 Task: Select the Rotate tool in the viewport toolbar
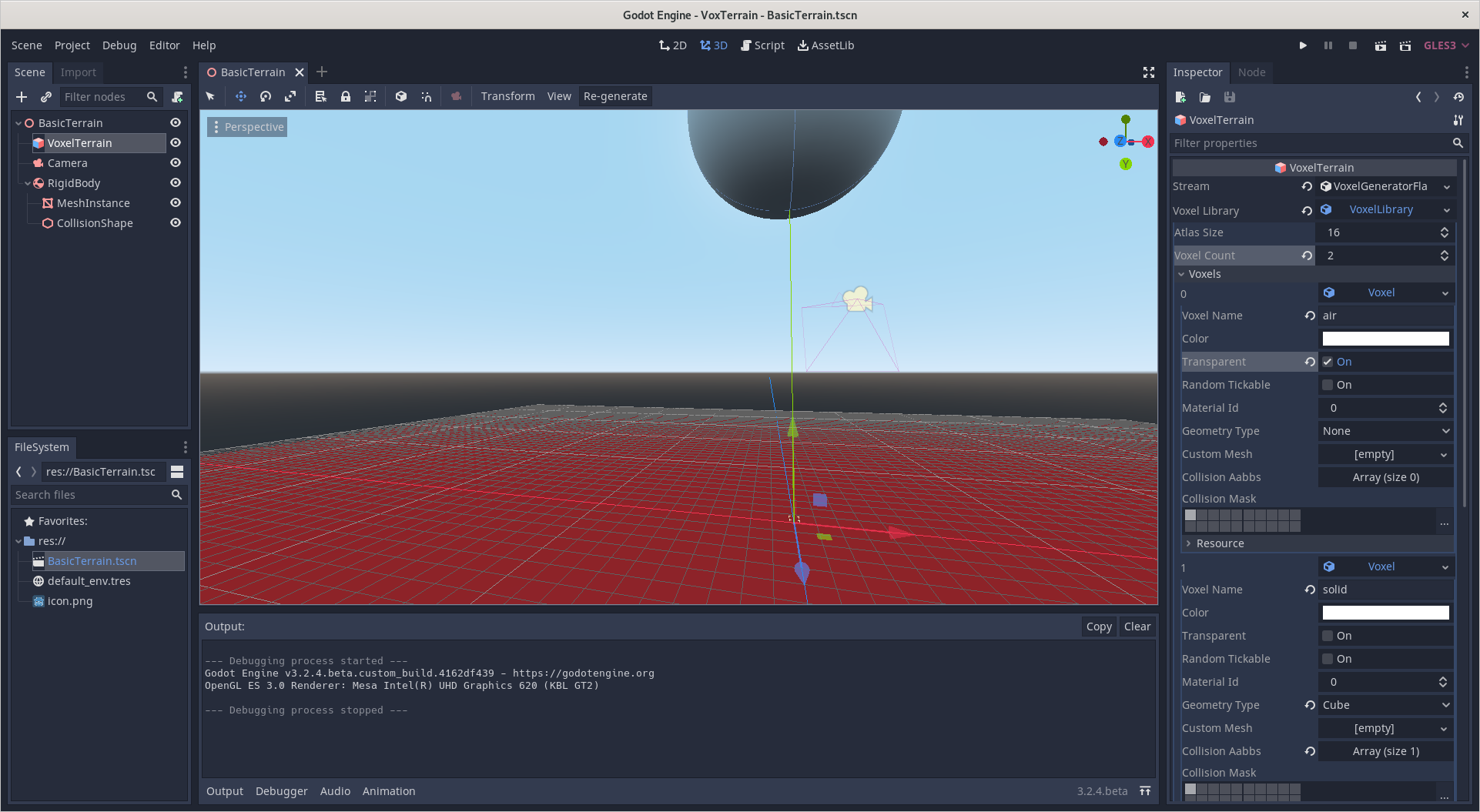click(x=266, y=96)
